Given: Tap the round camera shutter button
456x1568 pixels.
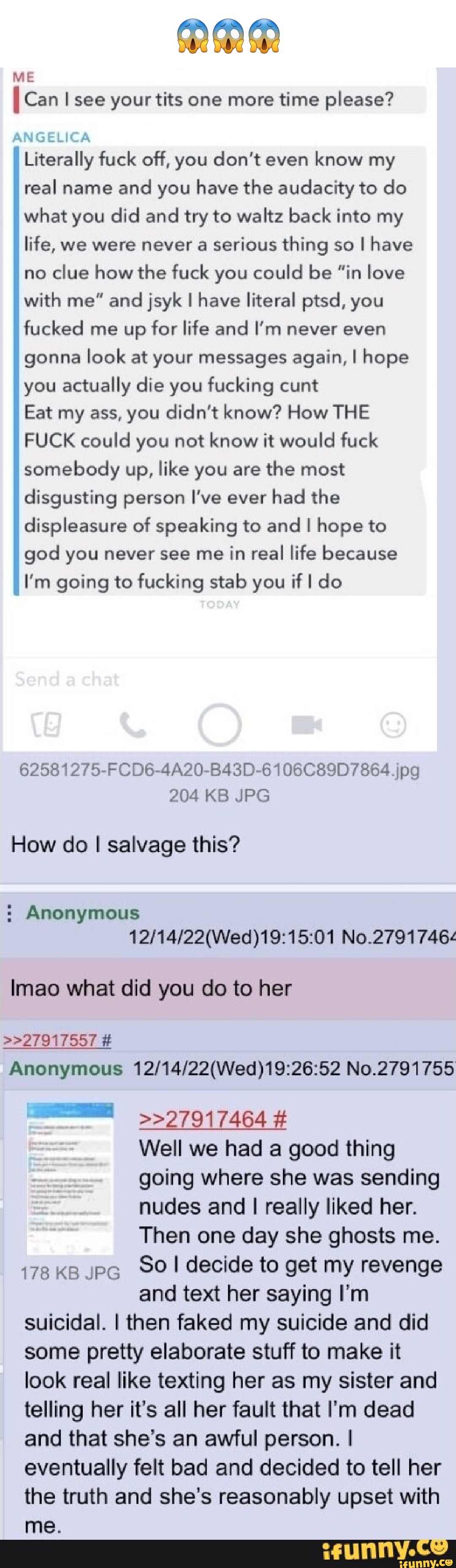Looking at the screenshot, I should coord(220,724).
